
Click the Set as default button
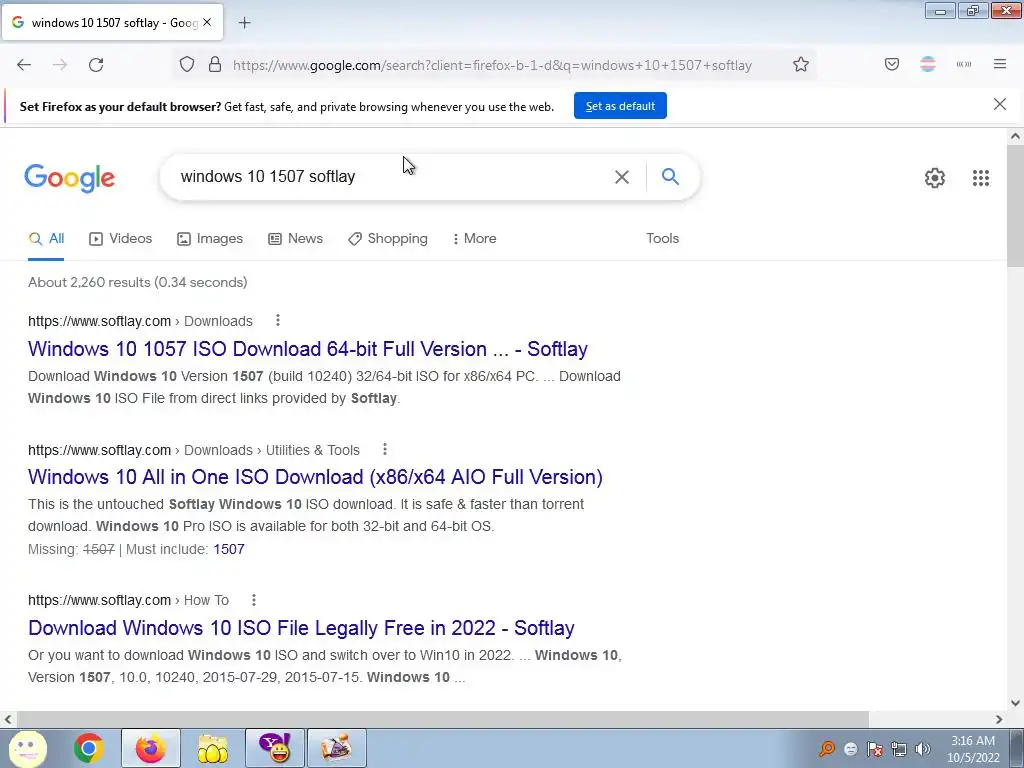620,106
